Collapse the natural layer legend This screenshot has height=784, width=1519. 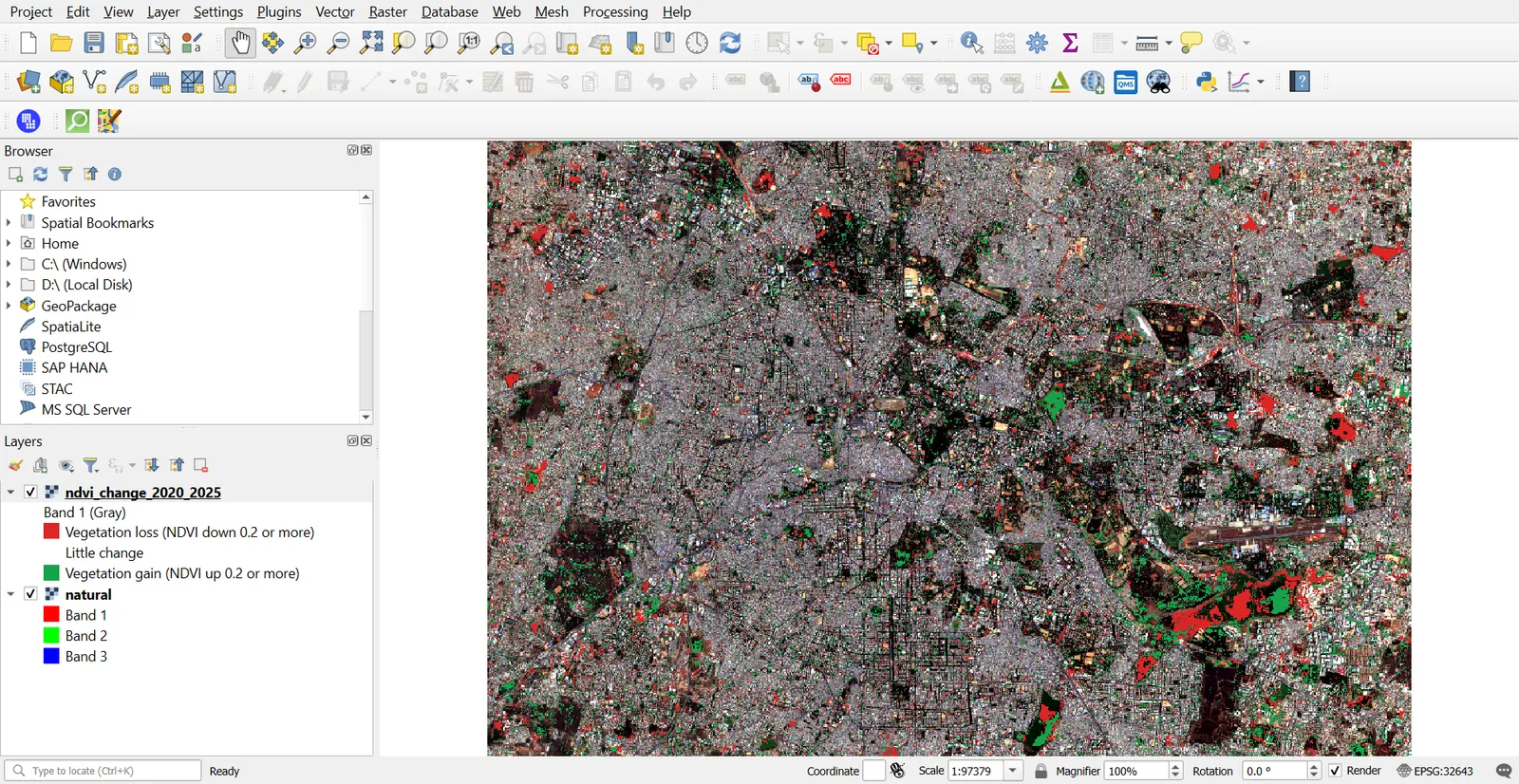(x=10, y=594)
